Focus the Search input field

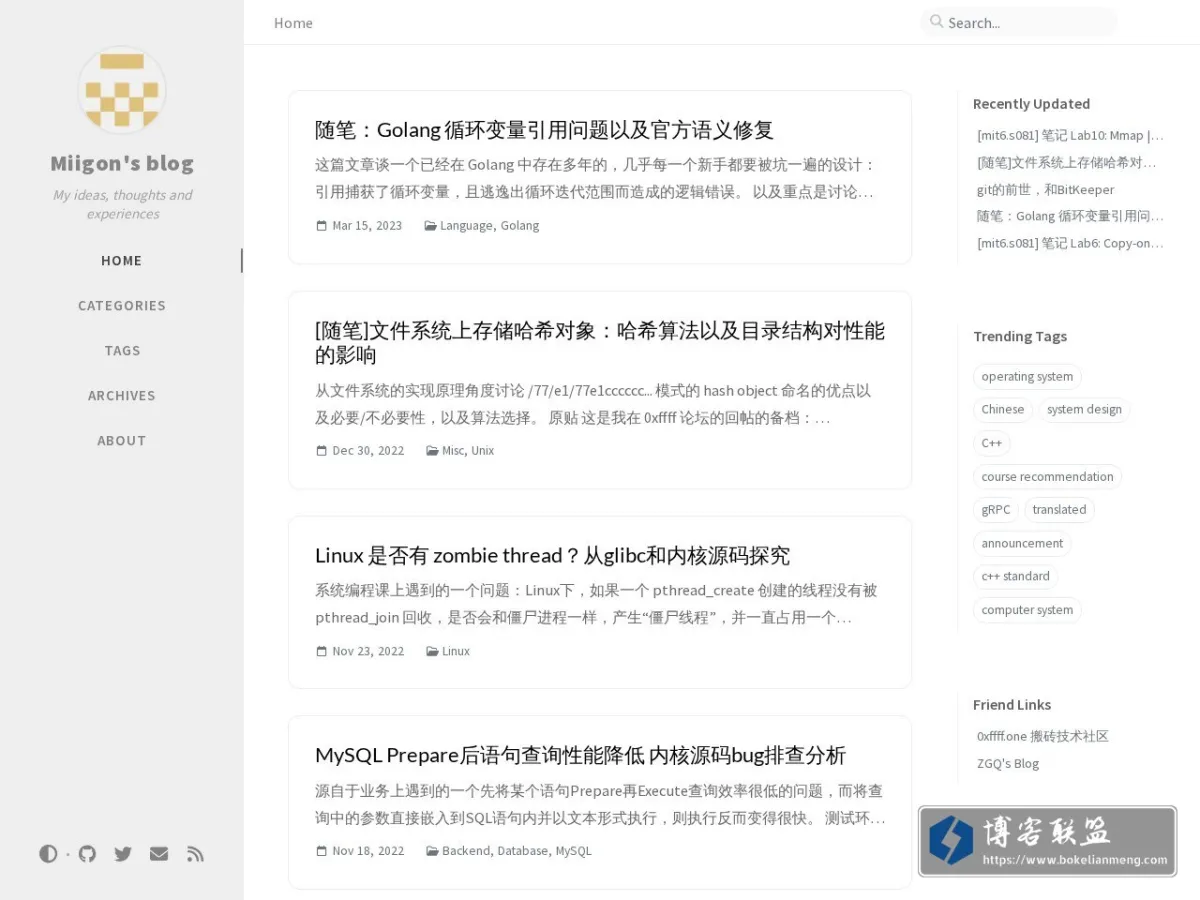pyautogui.click(x=1030, y=22)
